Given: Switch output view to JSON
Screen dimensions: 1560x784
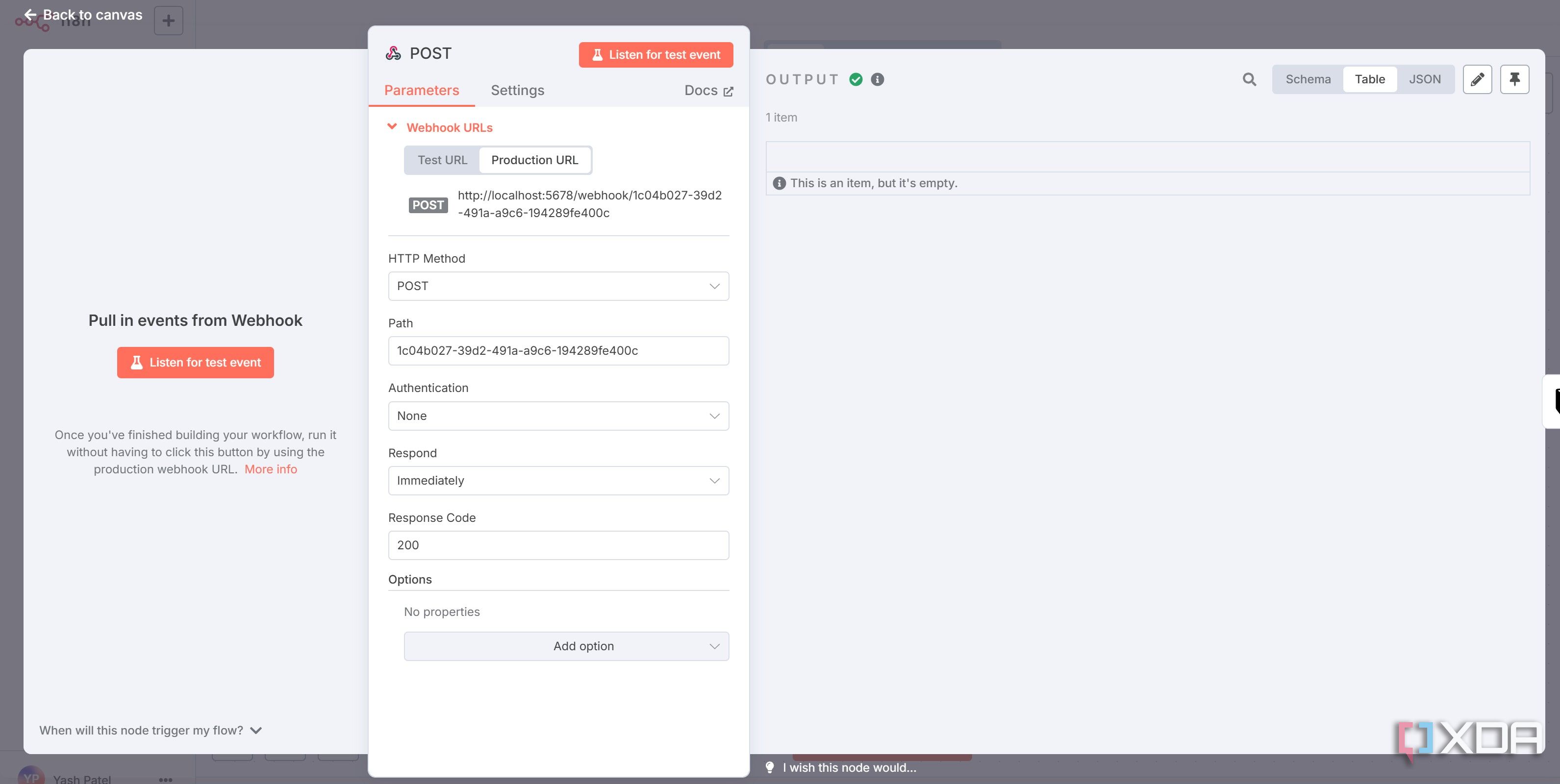Looking at the screenshot, I should point(1424,79).
